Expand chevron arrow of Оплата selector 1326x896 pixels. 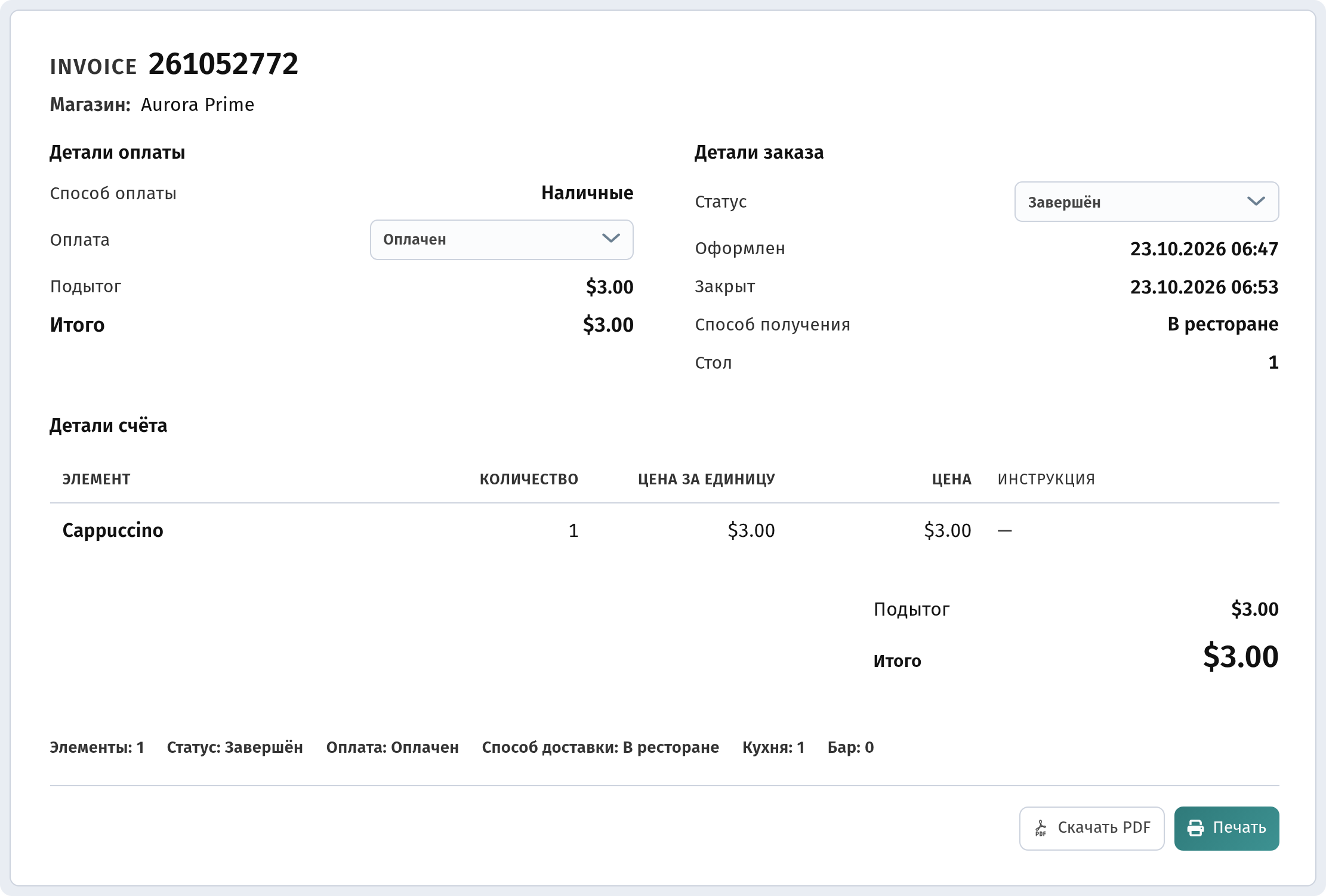(610, 239)
